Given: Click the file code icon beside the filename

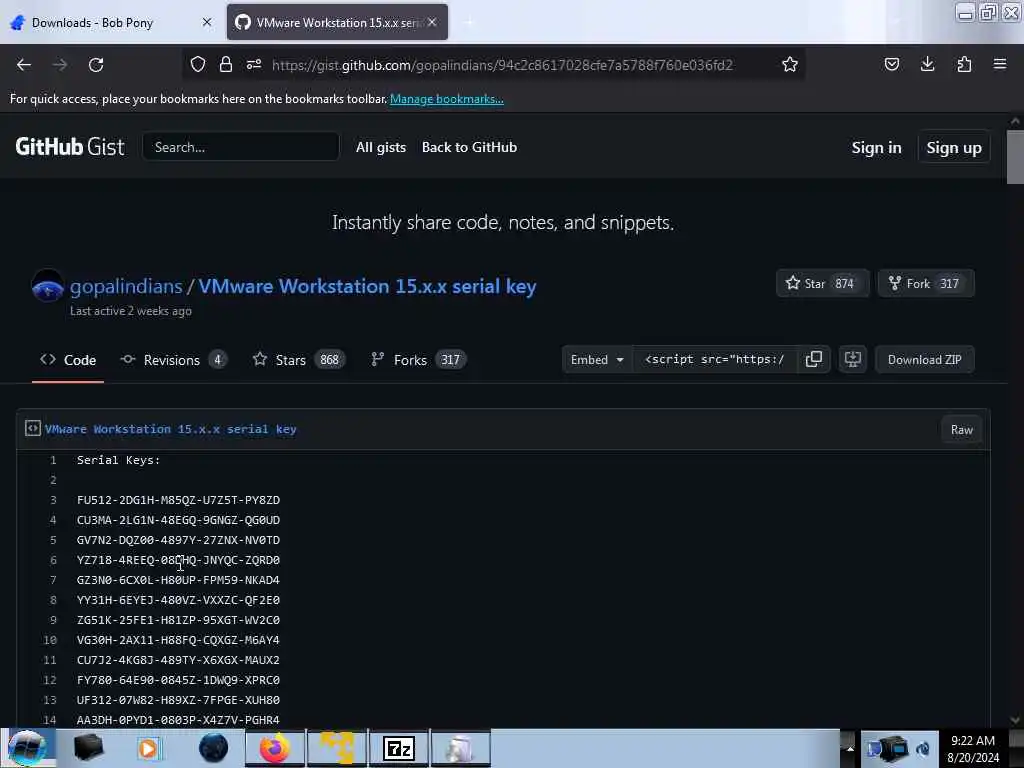Looking at the screenshot, I should pos(33,428).
